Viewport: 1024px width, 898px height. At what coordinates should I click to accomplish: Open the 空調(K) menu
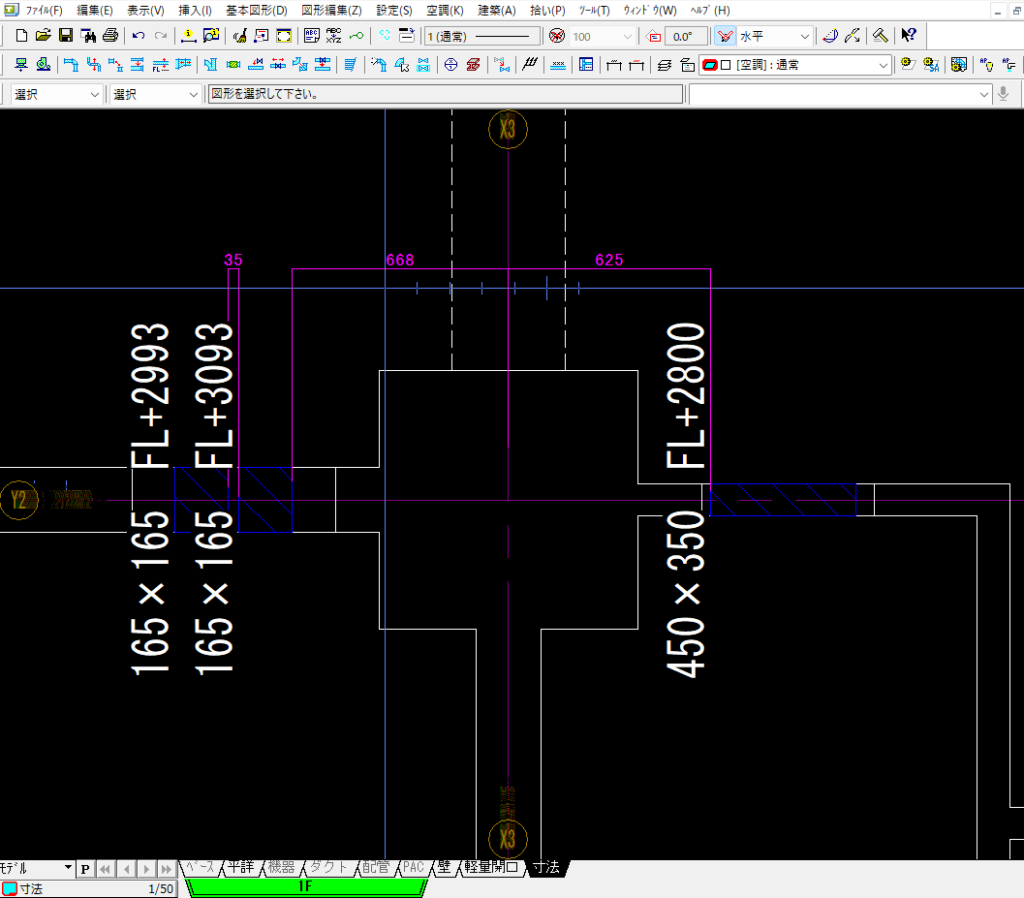click(x=444, y=10)
